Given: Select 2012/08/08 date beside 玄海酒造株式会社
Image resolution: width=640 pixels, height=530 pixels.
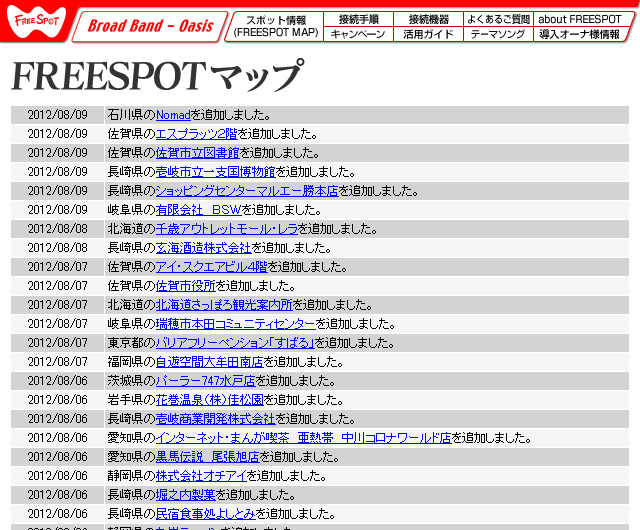Looking at the screenshot, I should pyautogui.click(x=58, y=248).
